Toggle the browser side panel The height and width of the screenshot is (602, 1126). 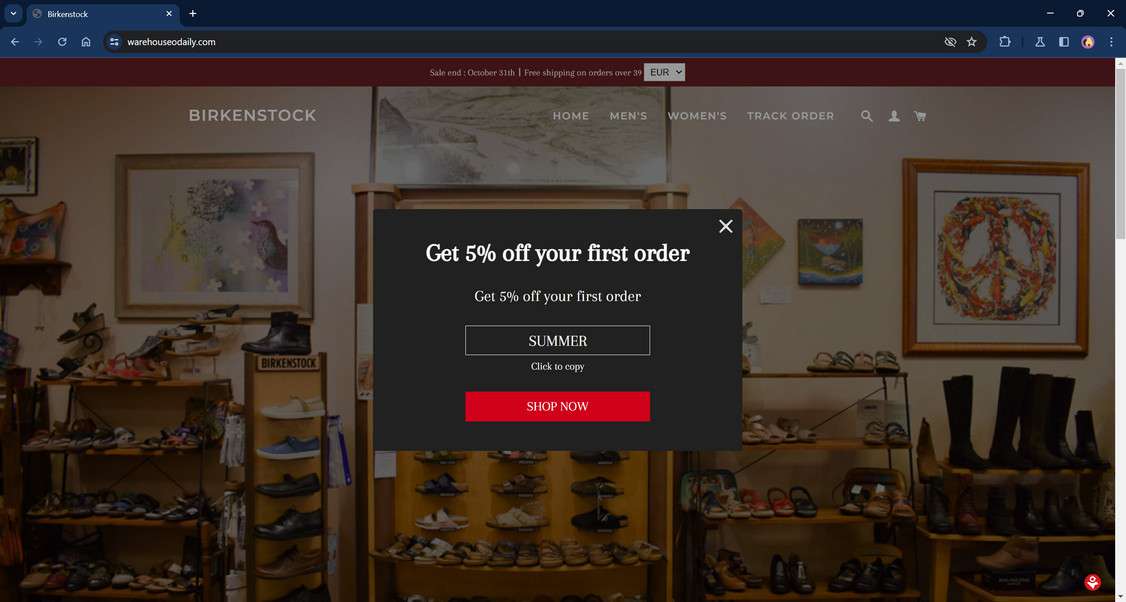coord(1064,42)
